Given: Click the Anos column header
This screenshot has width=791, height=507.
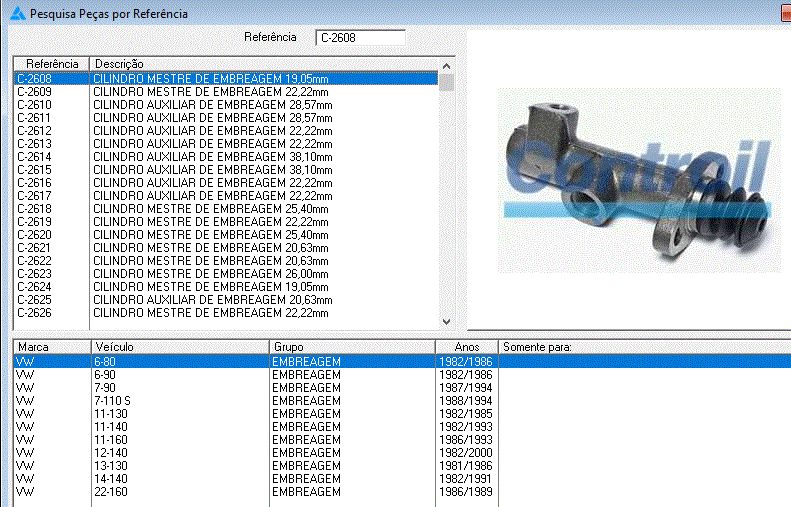Looking at the screenshot, I should pos(466,347).
